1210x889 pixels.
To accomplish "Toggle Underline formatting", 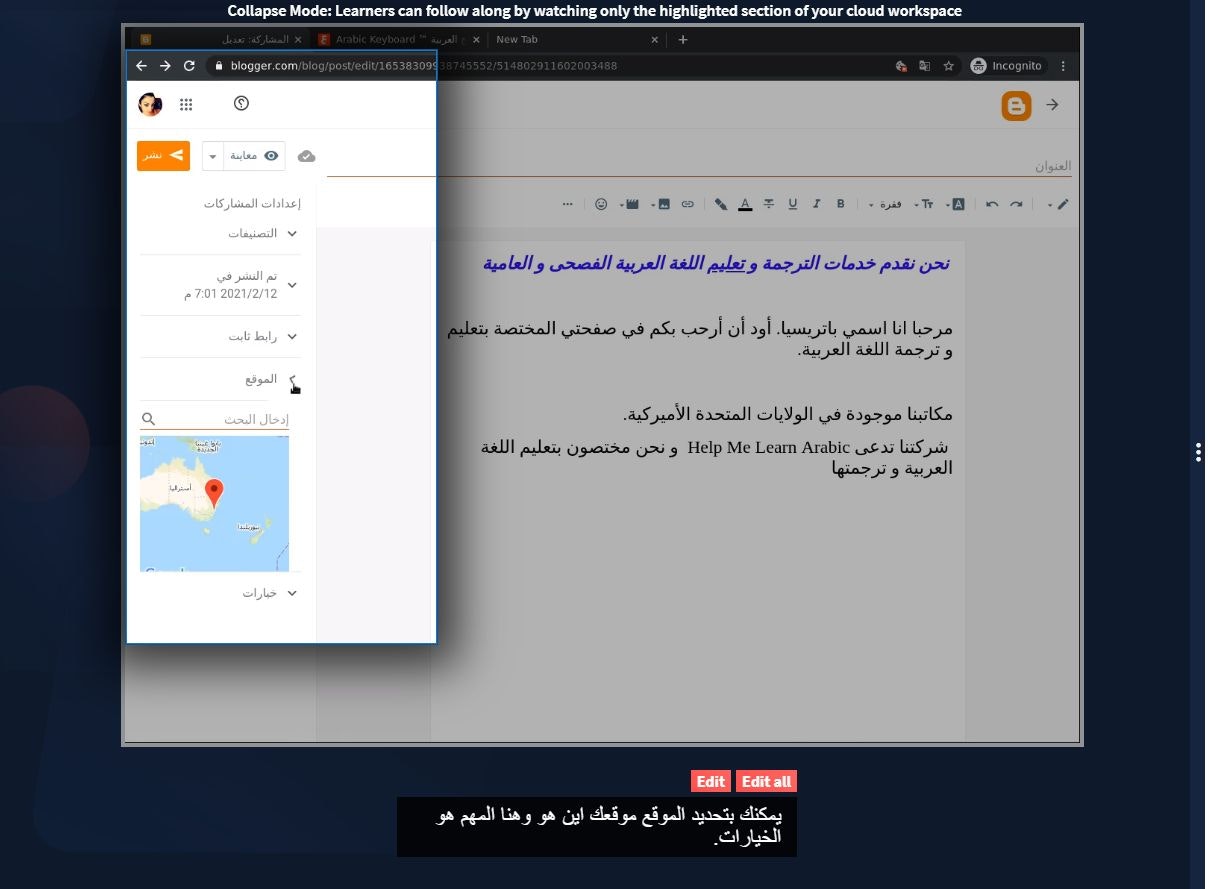I will pos(793,204).
